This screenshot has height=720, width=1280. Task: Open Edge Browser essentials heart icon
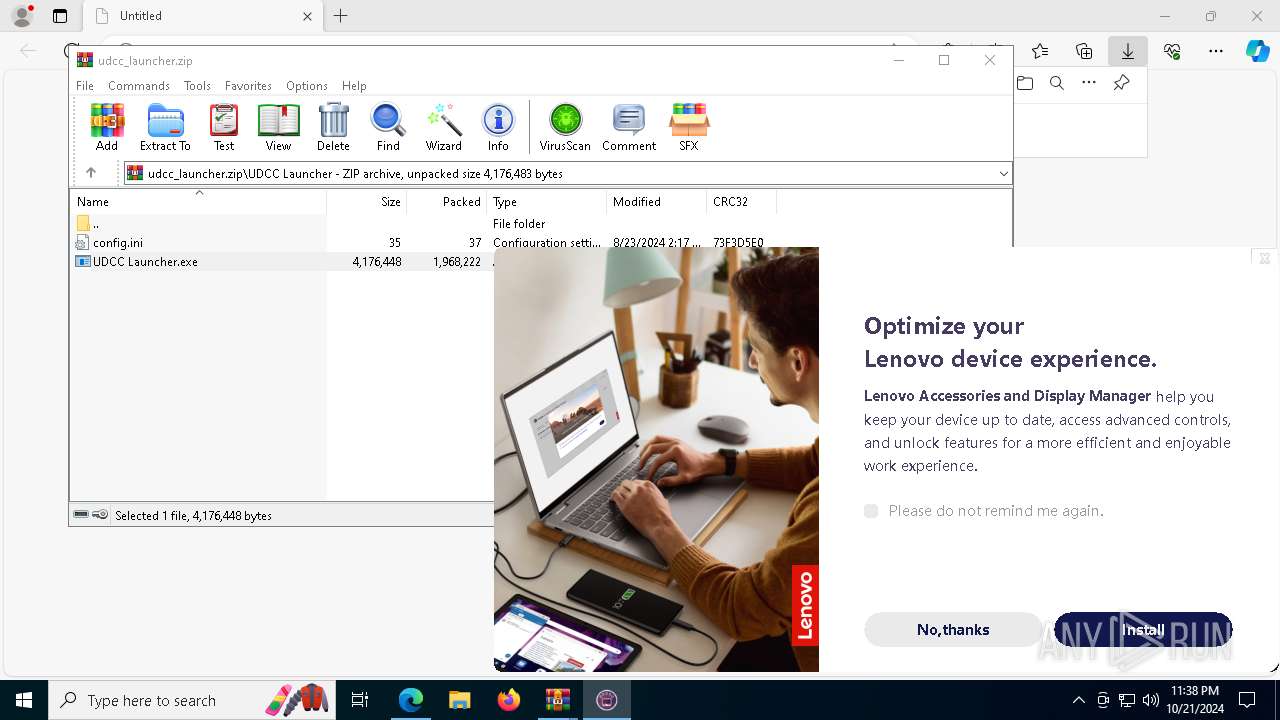click(x=1172, y=51)
